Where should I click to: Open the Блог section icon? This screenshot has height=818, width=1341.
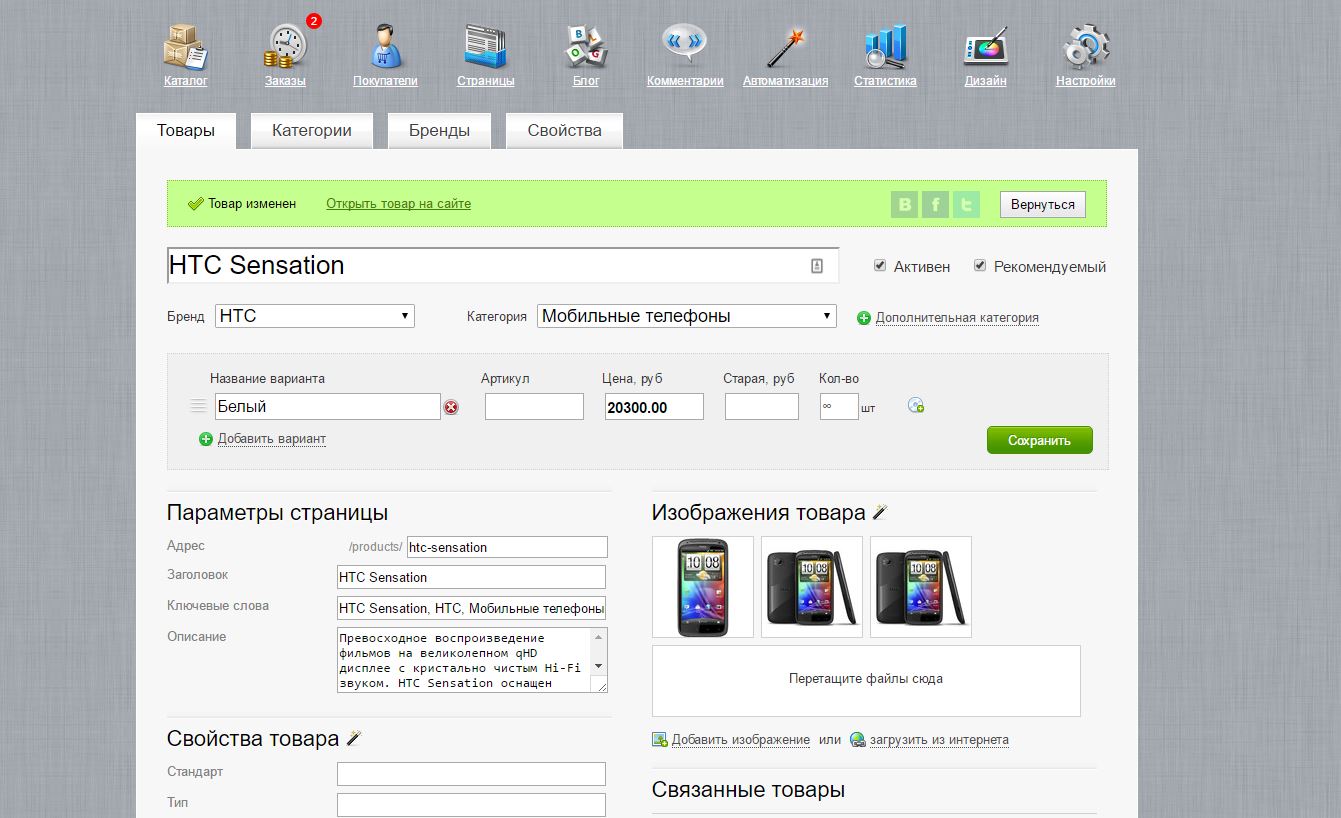(x=586, y=46)
